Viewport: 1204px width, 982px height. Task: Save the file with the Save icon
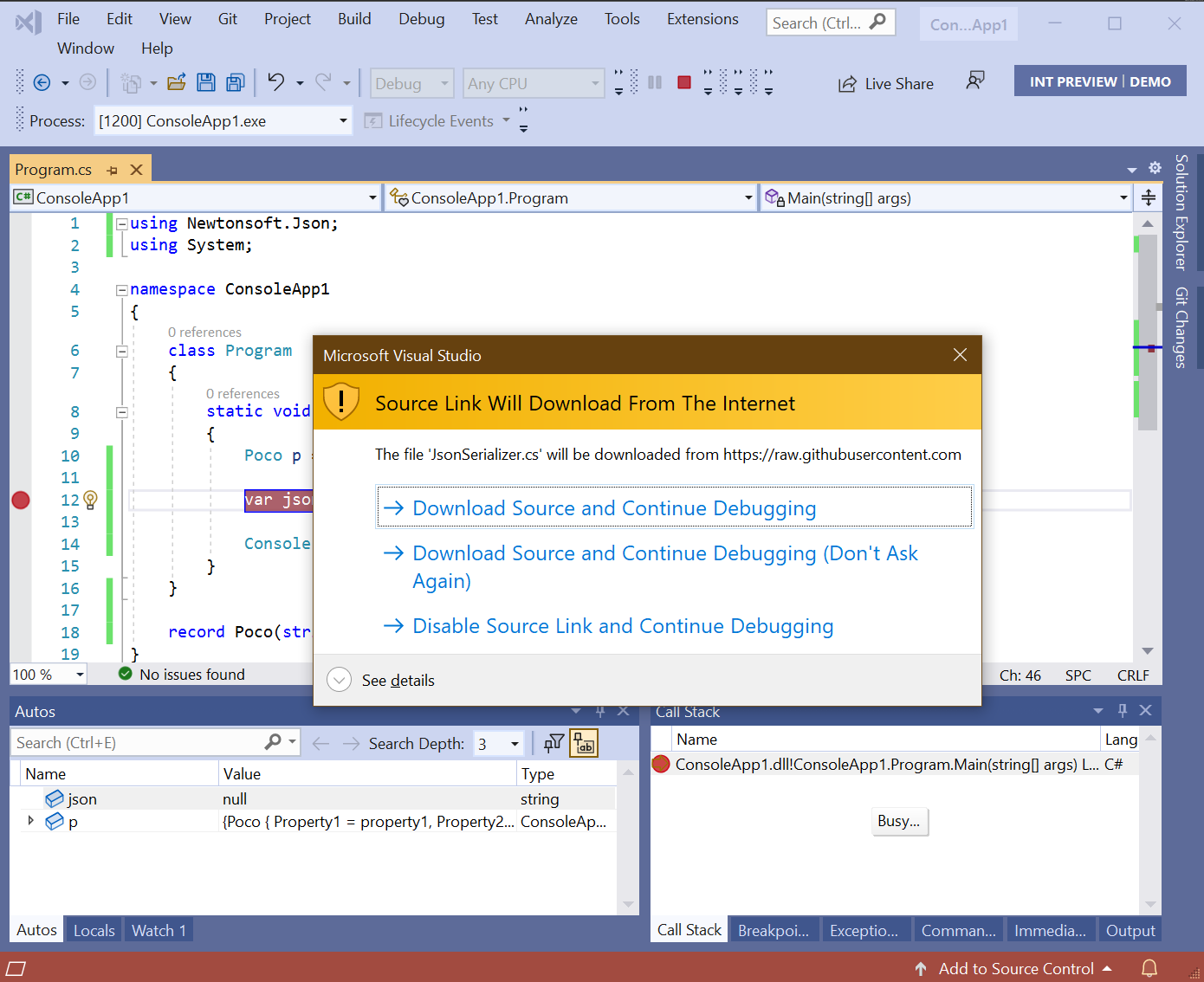tap(206, 82)
